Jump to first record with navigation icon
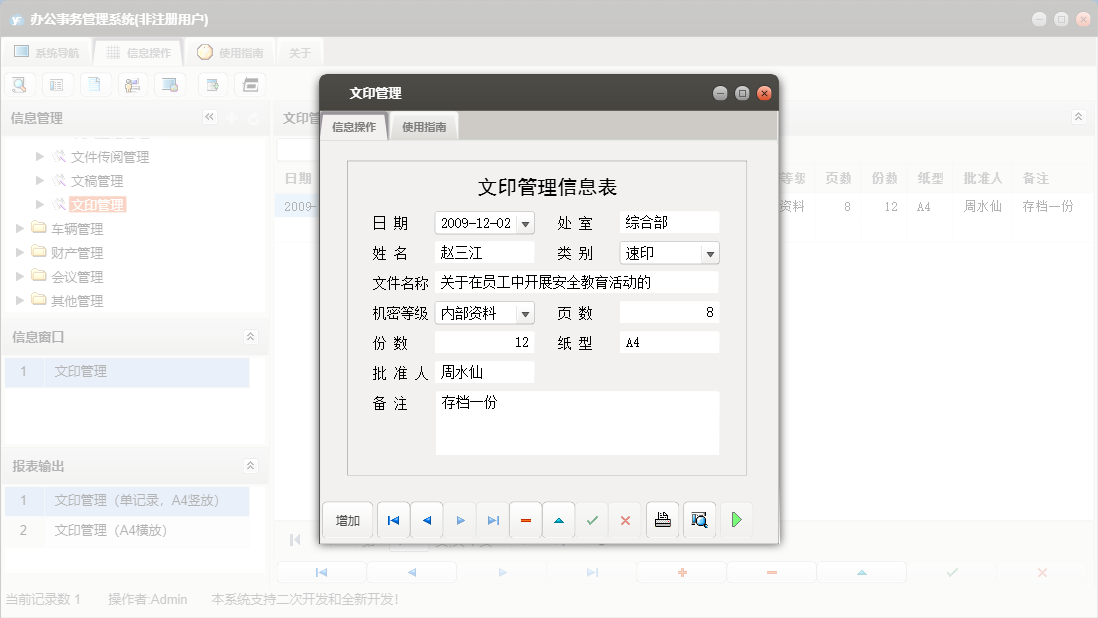The image size is (1098, 618). tap(393, 520)
